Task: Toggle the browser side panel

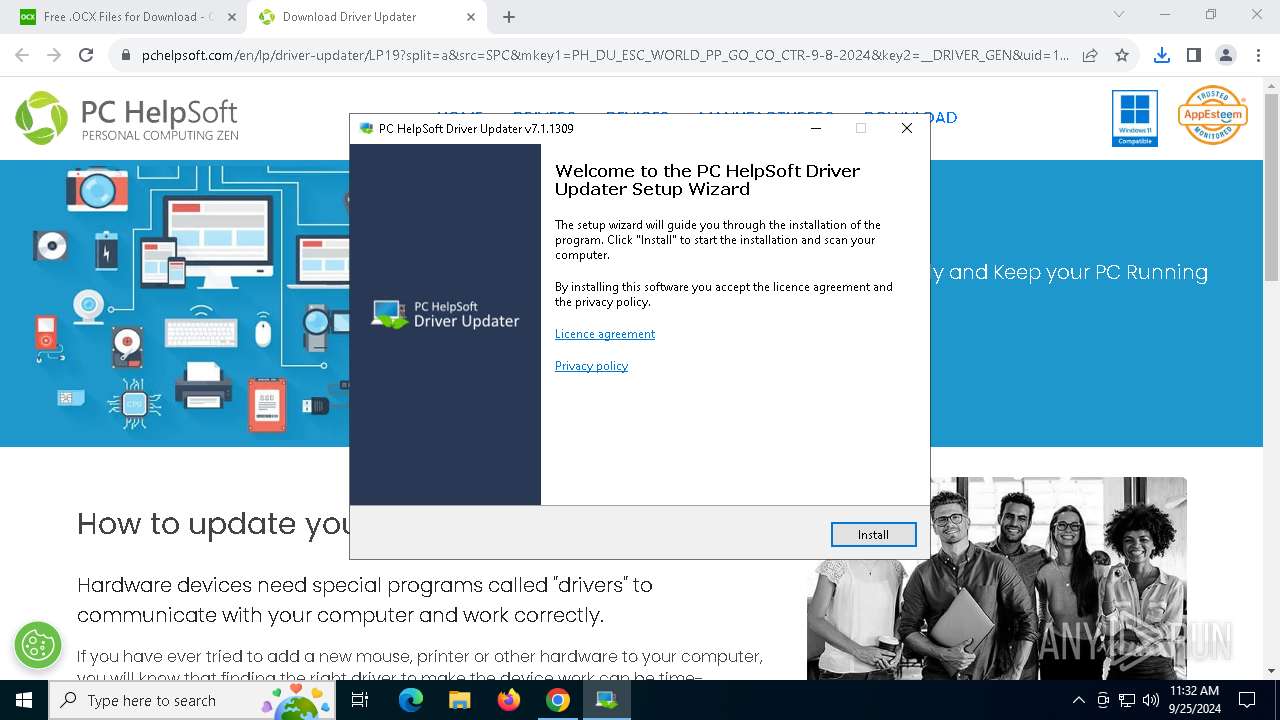Action: pos(1193,55)
